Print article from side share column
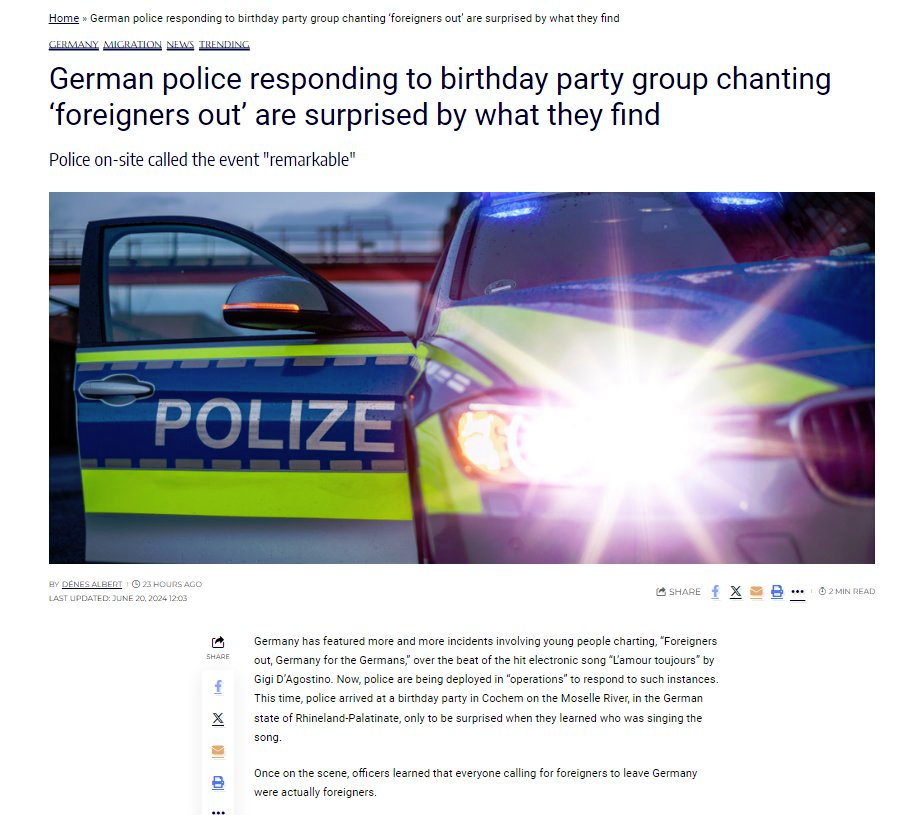Viewport: 920px width, 815px height. [218, 782]
